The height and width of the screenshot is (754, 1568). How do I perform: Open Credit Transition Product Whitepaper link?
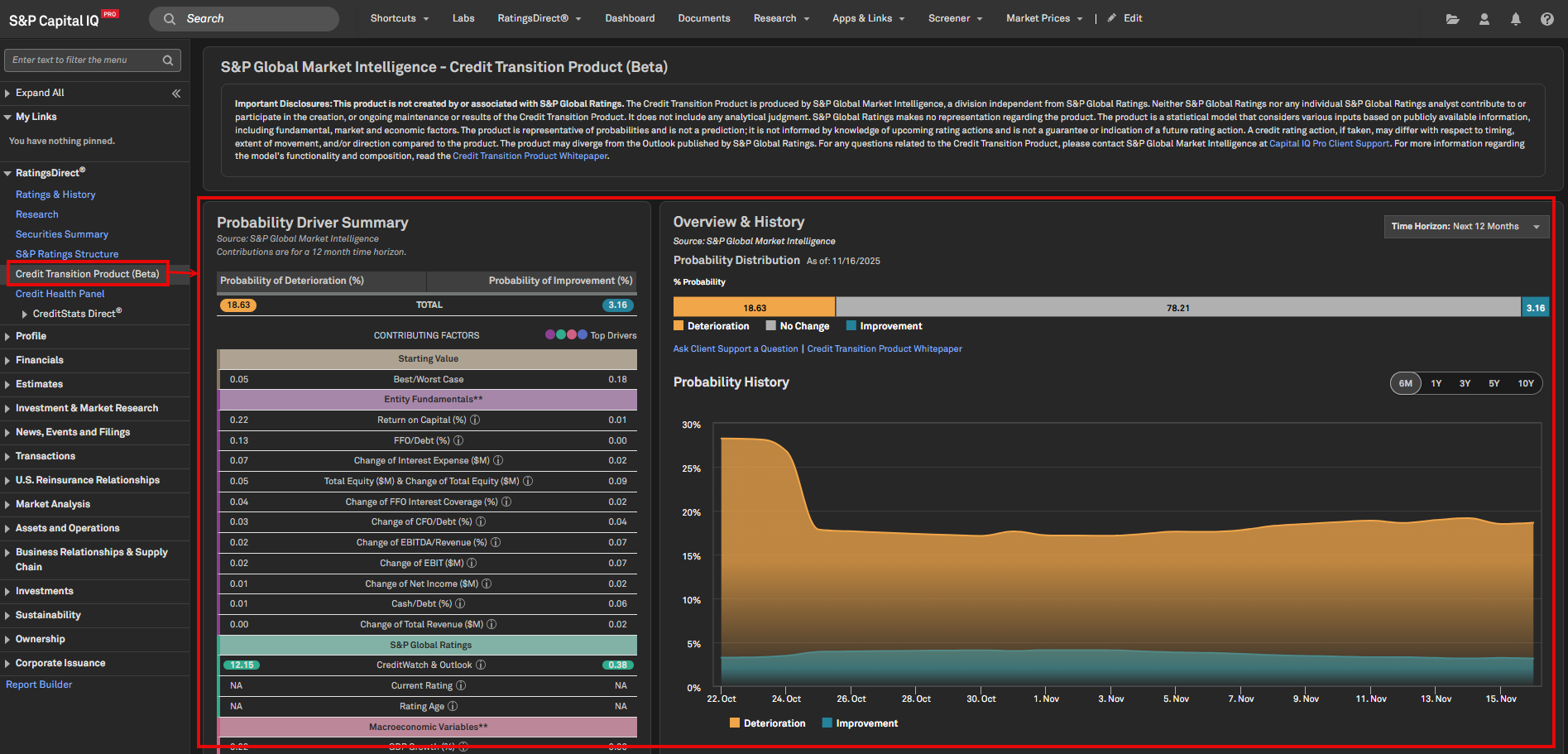[x=884, y=349]
